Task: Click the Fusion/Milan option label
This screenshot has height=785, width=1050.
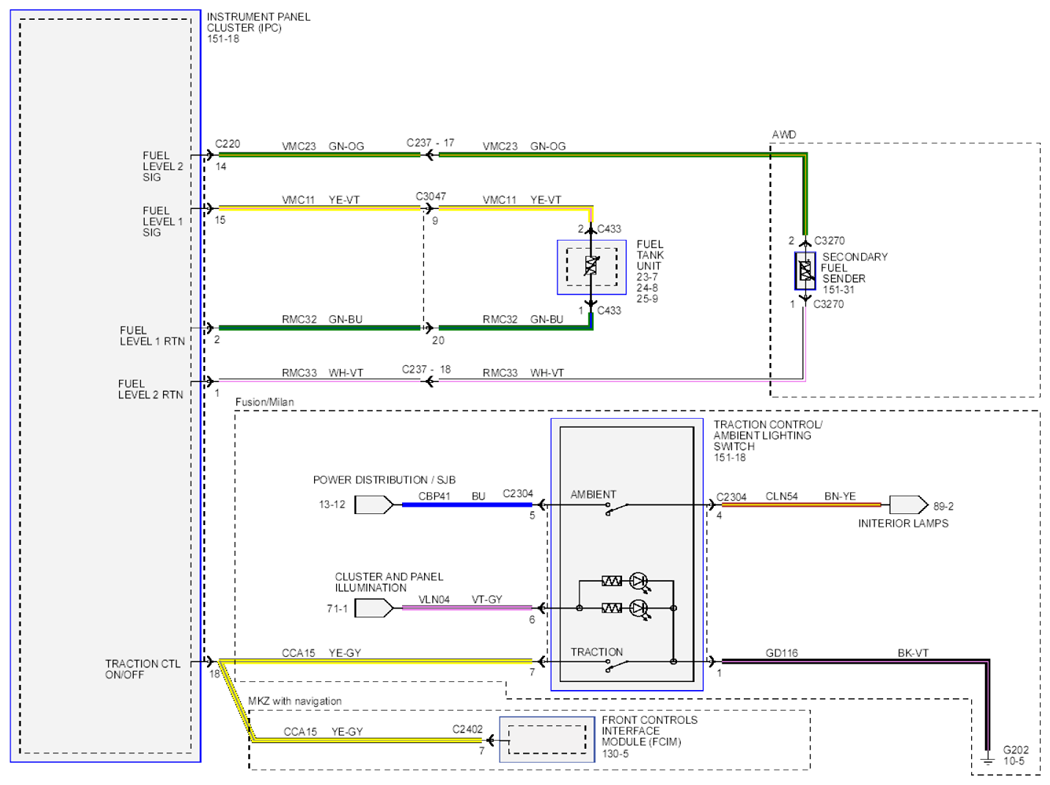Action: point(265,402)
